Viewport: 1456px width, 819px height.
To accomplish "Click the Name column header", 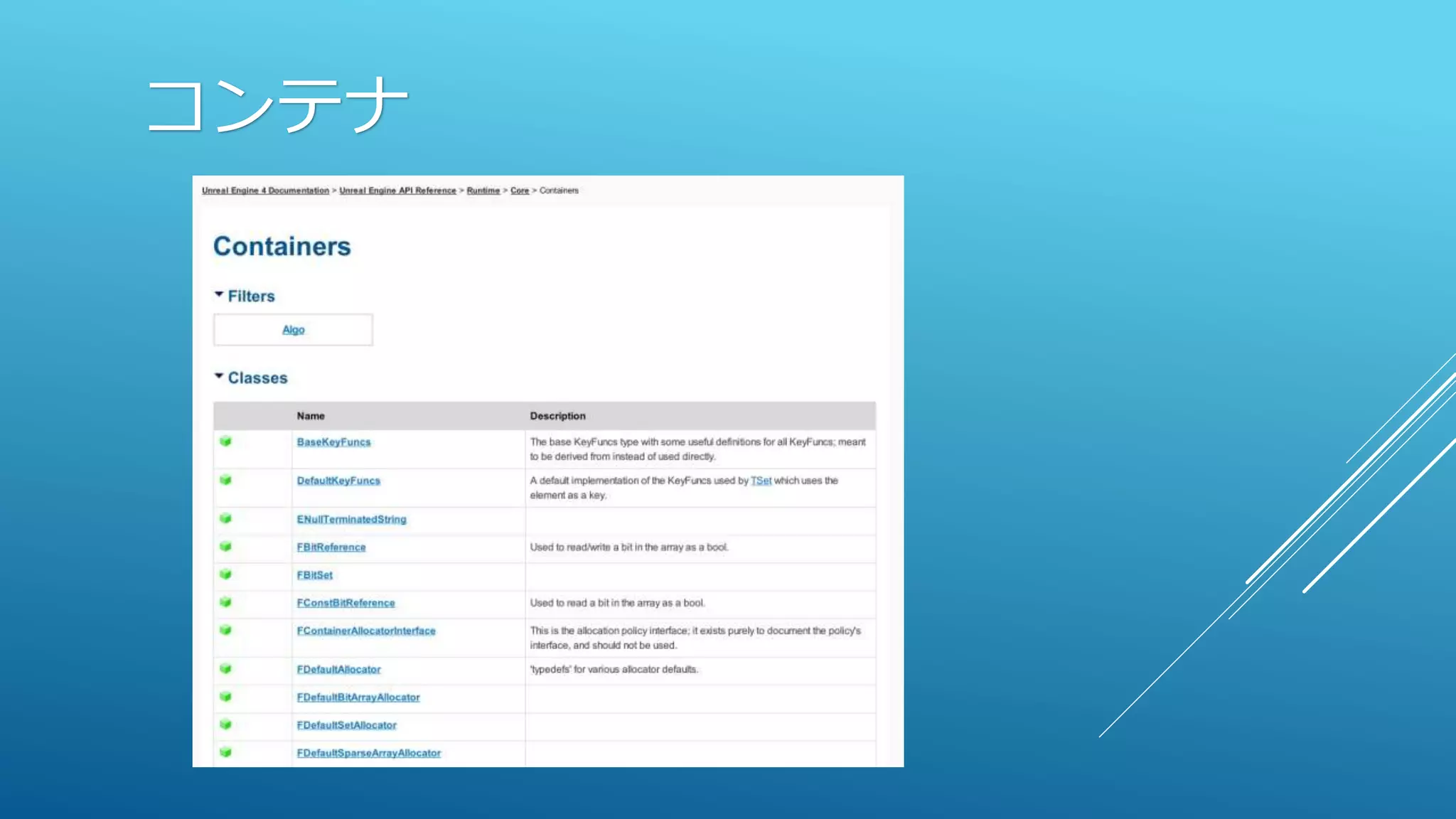I will pyautogui.click(x=311, y=416).
